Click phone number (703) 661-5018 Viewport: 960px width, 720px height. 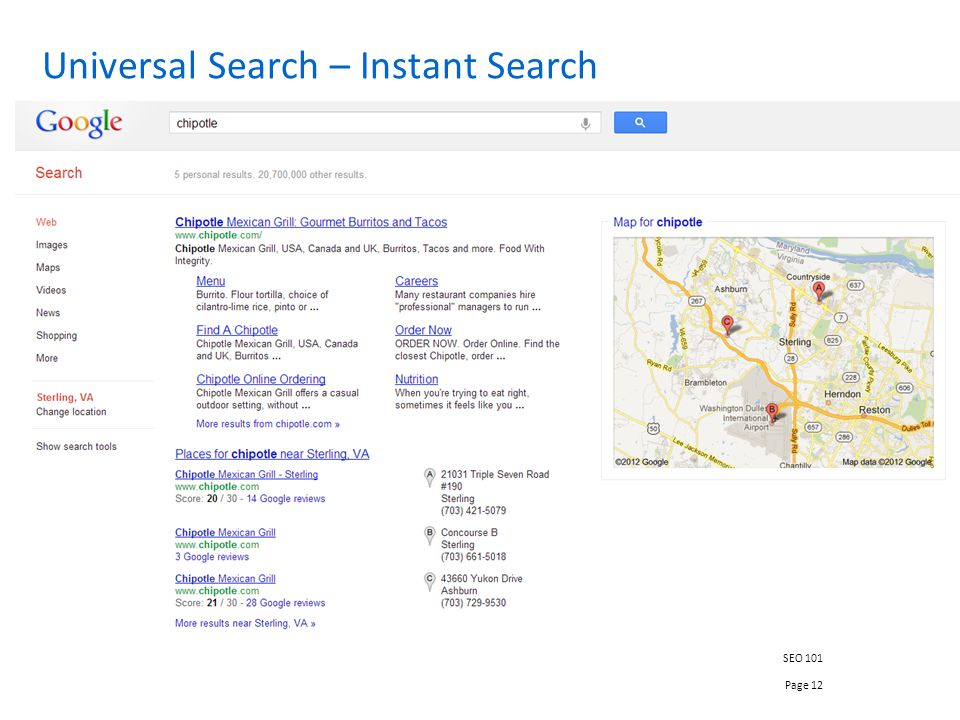pos(473,557)
